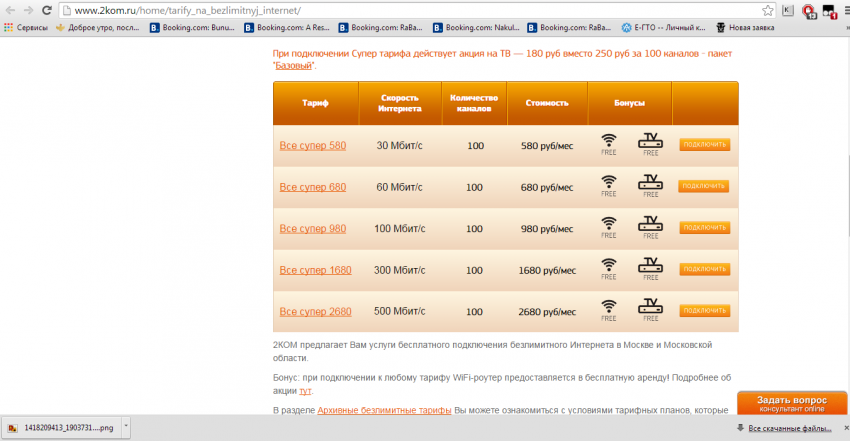This screenshot has width=850, height=441.
Task: Reload the page with the refresh icon
Action: click(x=48, y=9)
